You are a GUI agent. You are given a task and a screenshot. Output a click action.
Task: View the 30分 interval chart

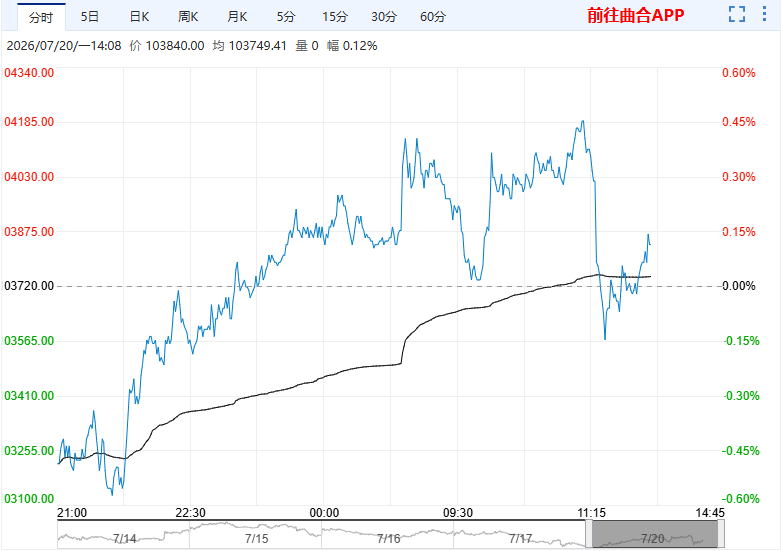coord(384,16)
